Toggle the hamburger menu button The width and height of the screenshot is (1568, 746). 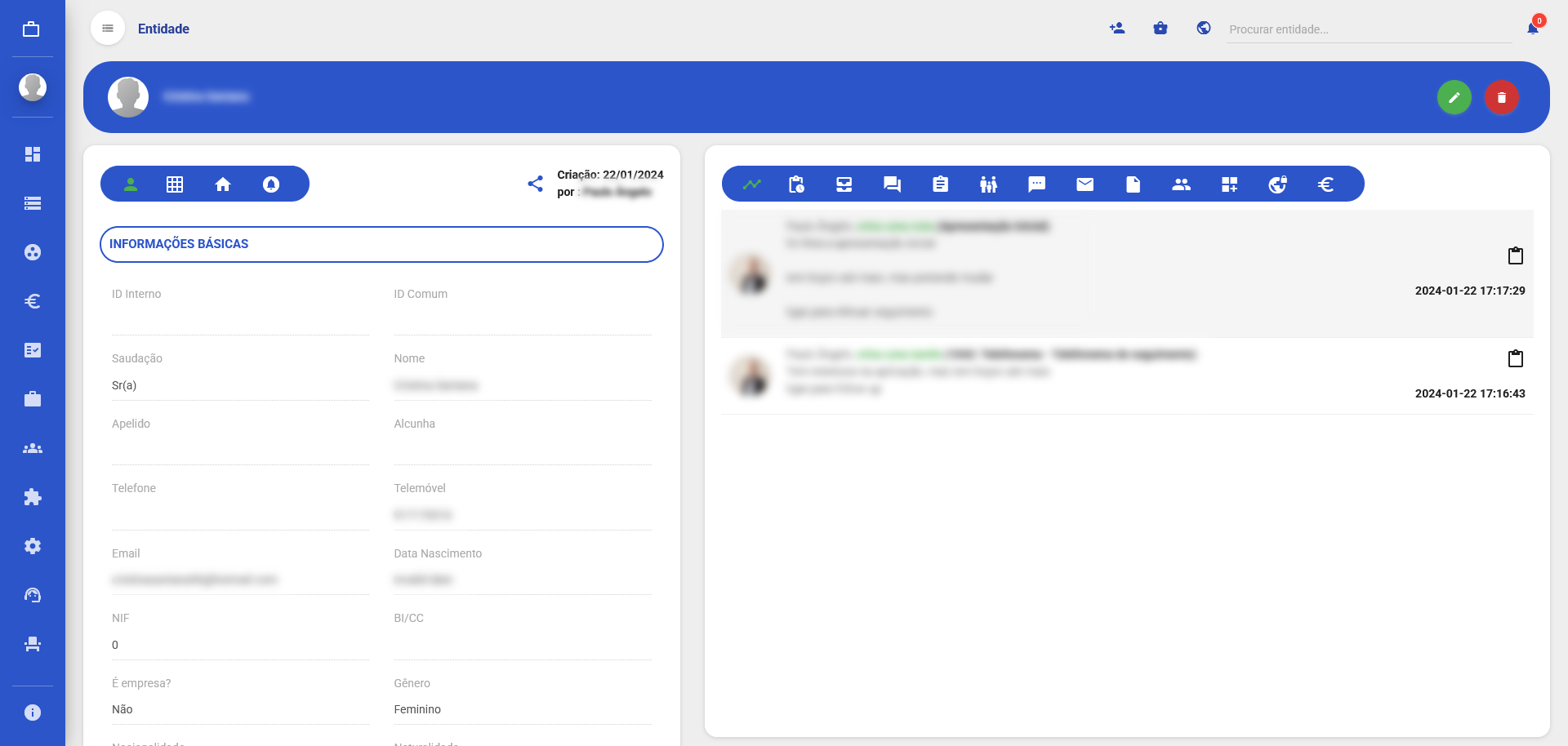click(x=108, y=29)
